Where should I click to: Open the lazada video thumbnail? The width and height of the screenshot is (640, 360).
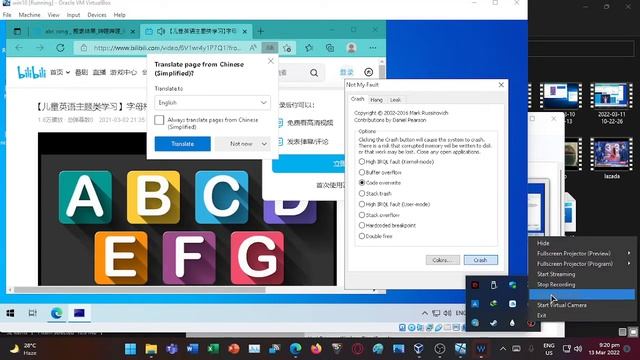(611, 154)
